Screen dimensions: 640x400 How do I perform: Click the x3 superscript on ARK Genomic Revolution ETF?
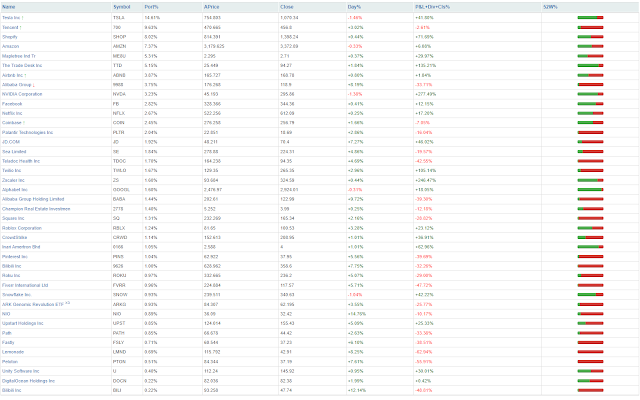click(67, 303)
